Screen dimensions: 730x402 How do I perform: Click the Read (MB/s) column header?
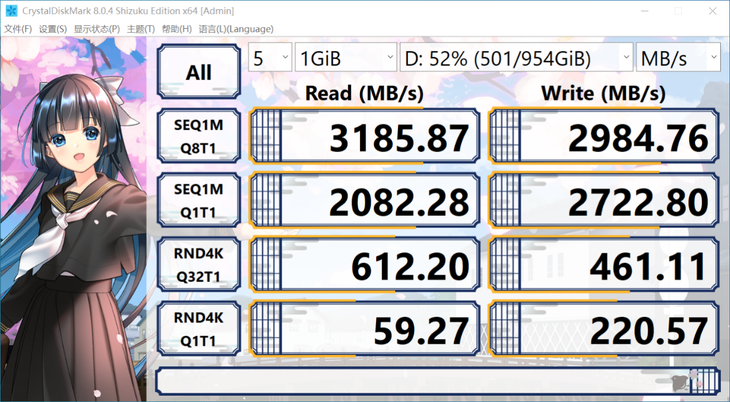364,93
